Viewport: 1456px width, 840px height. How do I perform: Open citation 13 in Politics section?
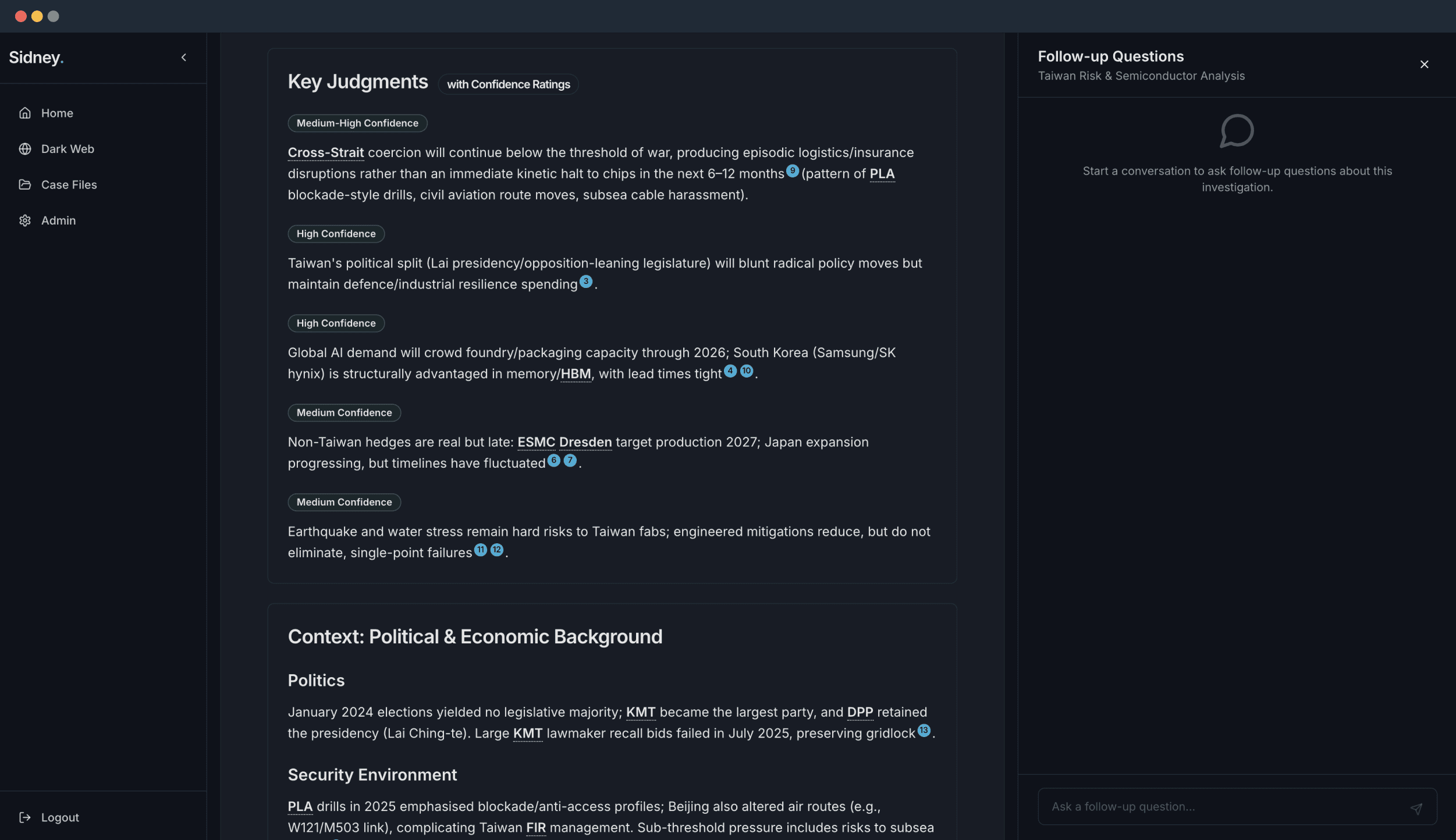pos(924,730)
